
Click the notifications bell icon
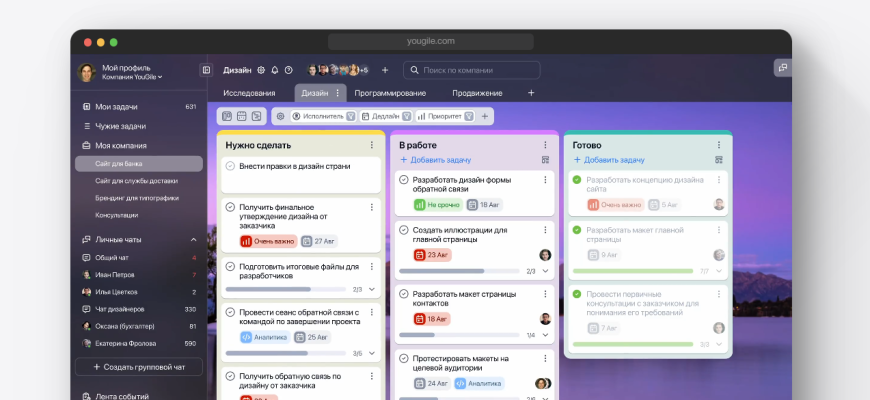(275, 70)
